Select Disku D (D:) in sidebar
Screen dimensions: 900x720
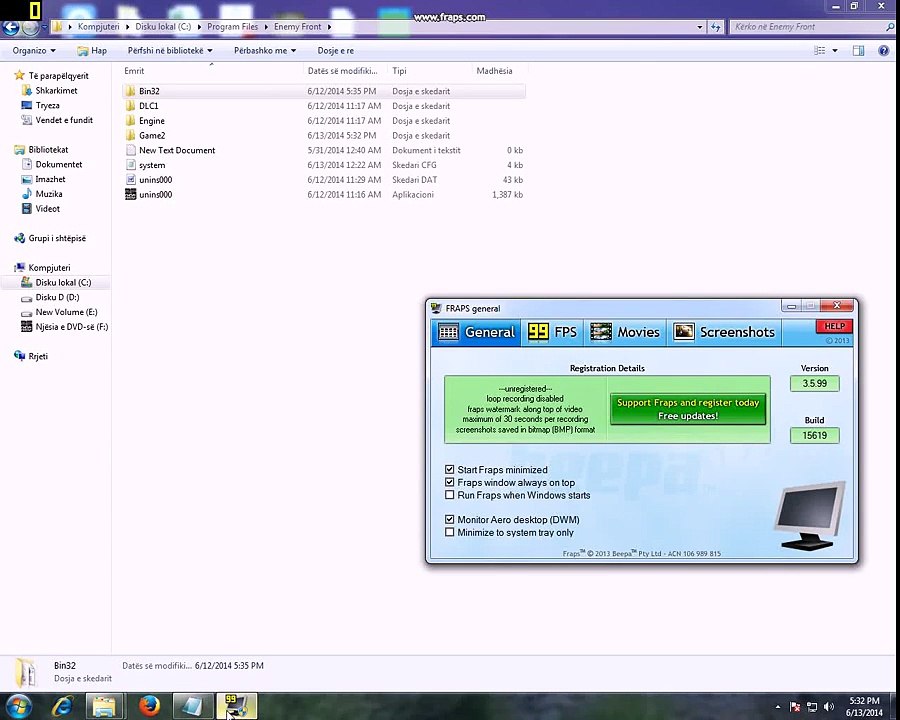tap(57, 297)
